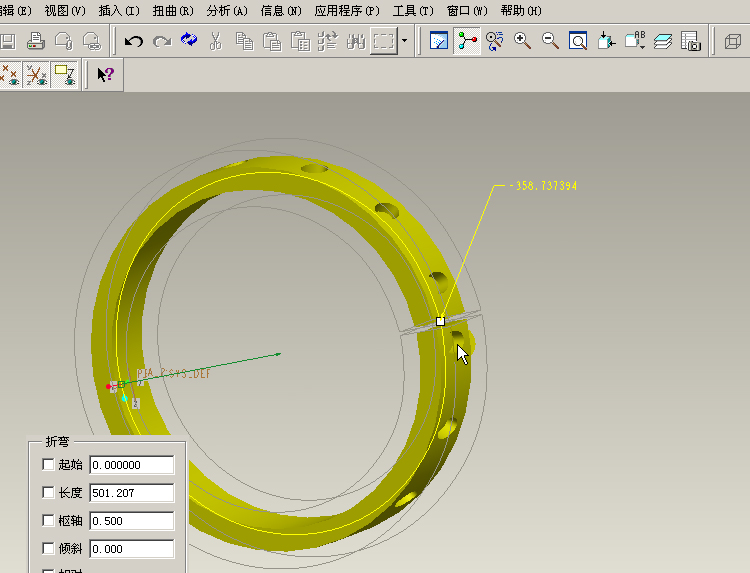Open the layers stack icon

pos(663,41)
